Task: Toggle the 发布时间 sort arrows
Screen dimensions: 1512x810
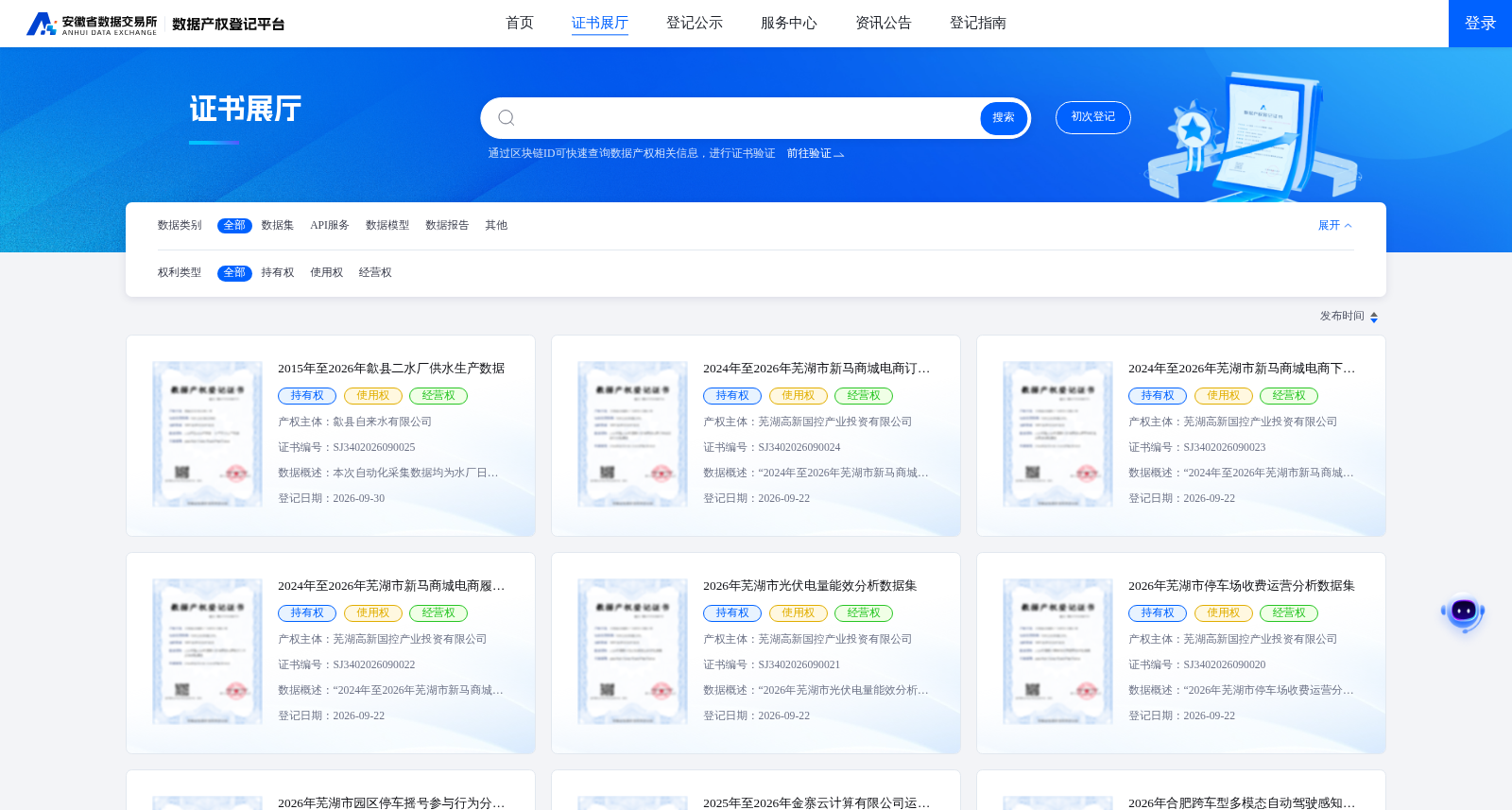Action: [1374, 317]
